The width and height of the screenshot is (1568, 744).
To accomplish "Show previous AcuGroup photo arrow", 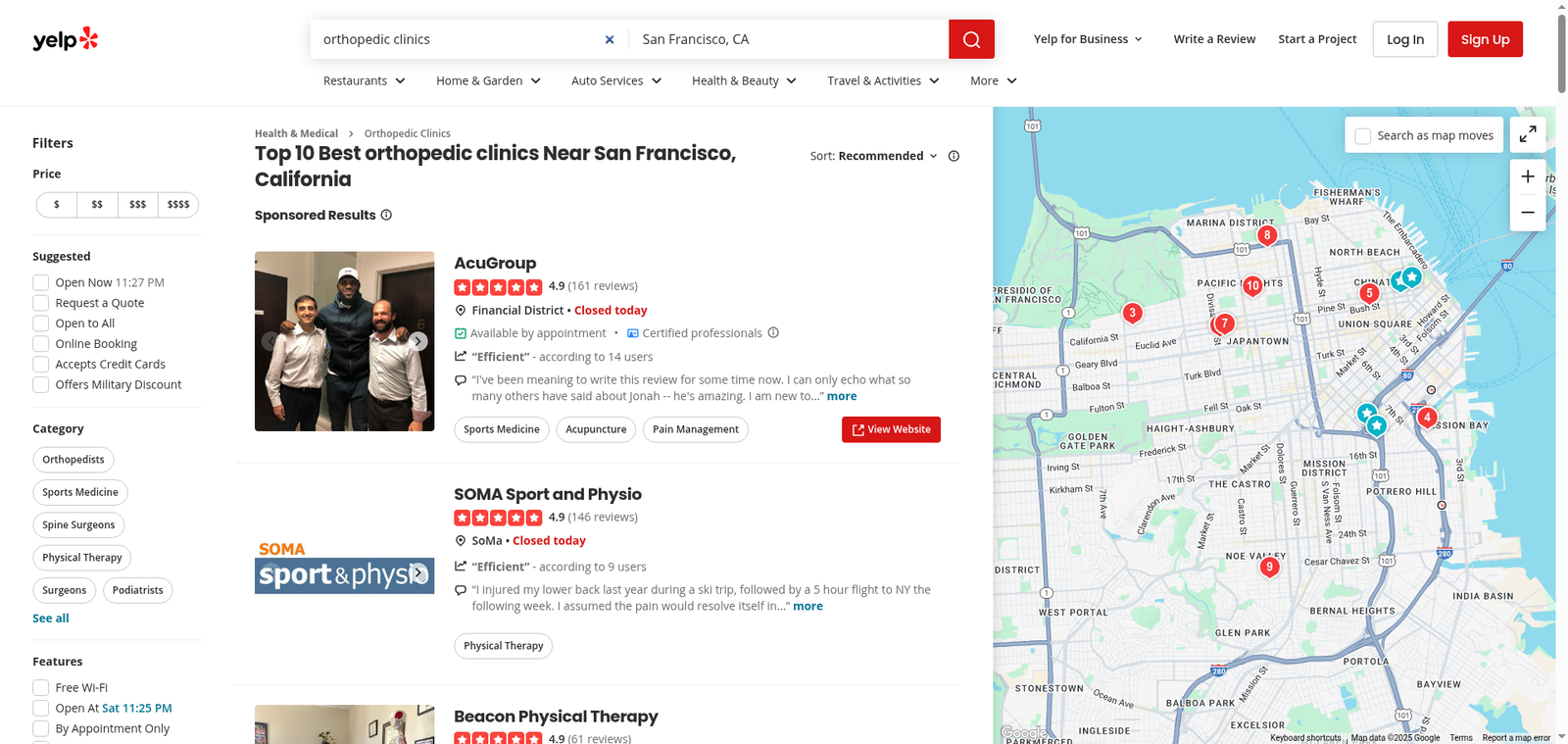I will (x=270, y=341).
